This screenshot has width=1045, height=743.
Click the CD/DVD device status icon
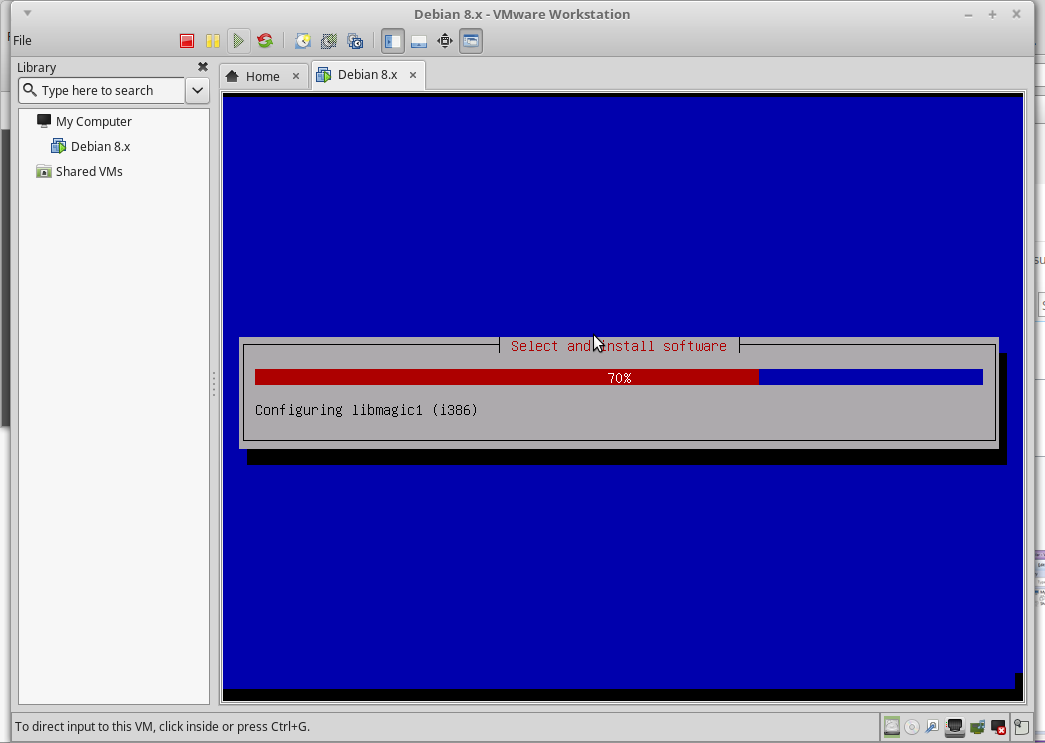pyautogui.click(x=910, y=726)
